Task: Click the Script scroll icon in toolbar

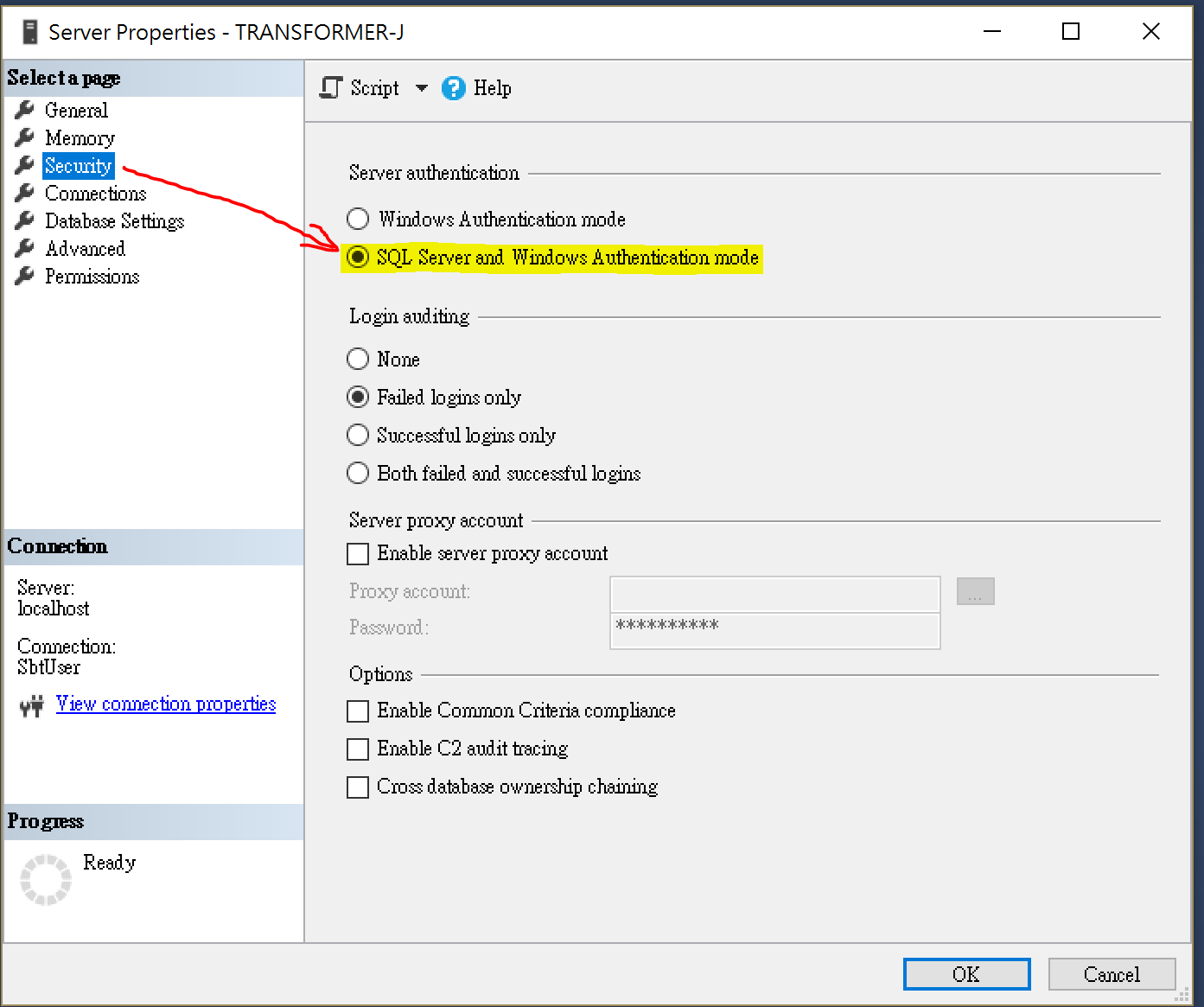Action: 331,87
